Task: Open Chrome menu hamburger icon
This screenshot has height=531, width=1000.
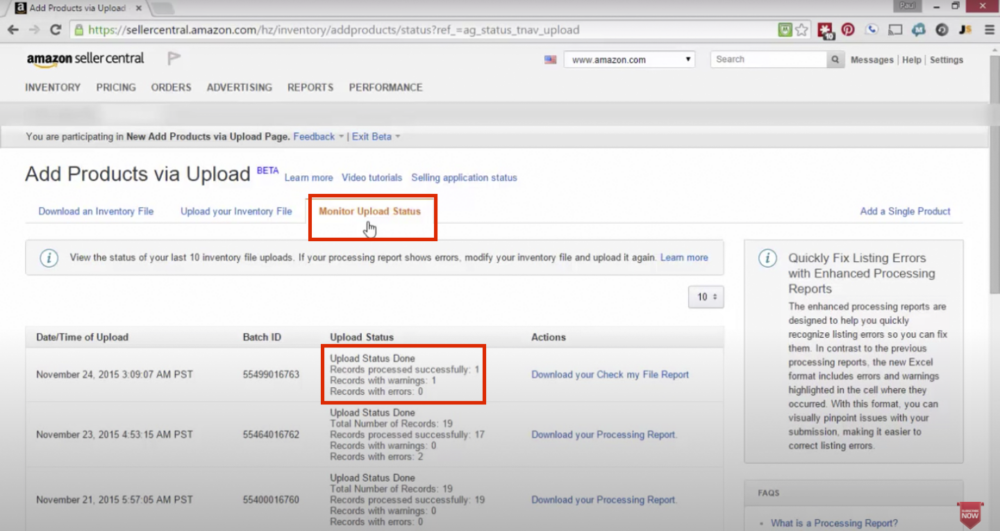Action: tap(989, 30)
